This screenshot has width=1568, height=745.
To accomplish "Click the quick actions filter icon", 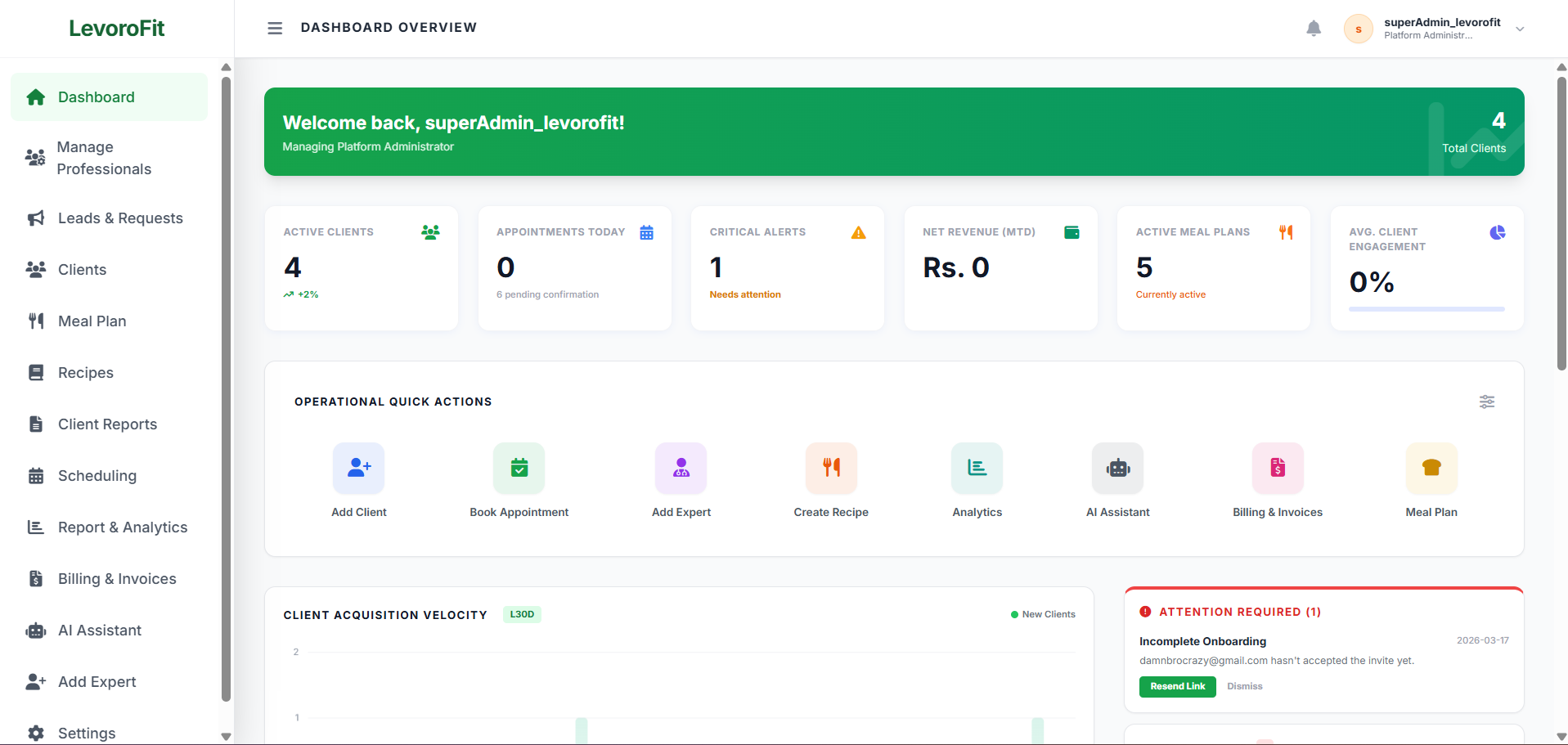I will pos(1487,402).
